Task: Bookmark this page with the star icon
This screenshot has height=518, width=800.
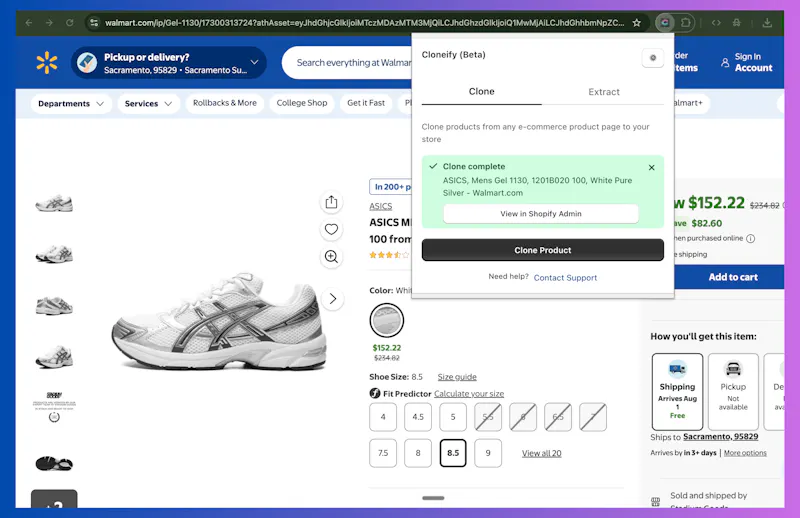Action: (637, 22)
